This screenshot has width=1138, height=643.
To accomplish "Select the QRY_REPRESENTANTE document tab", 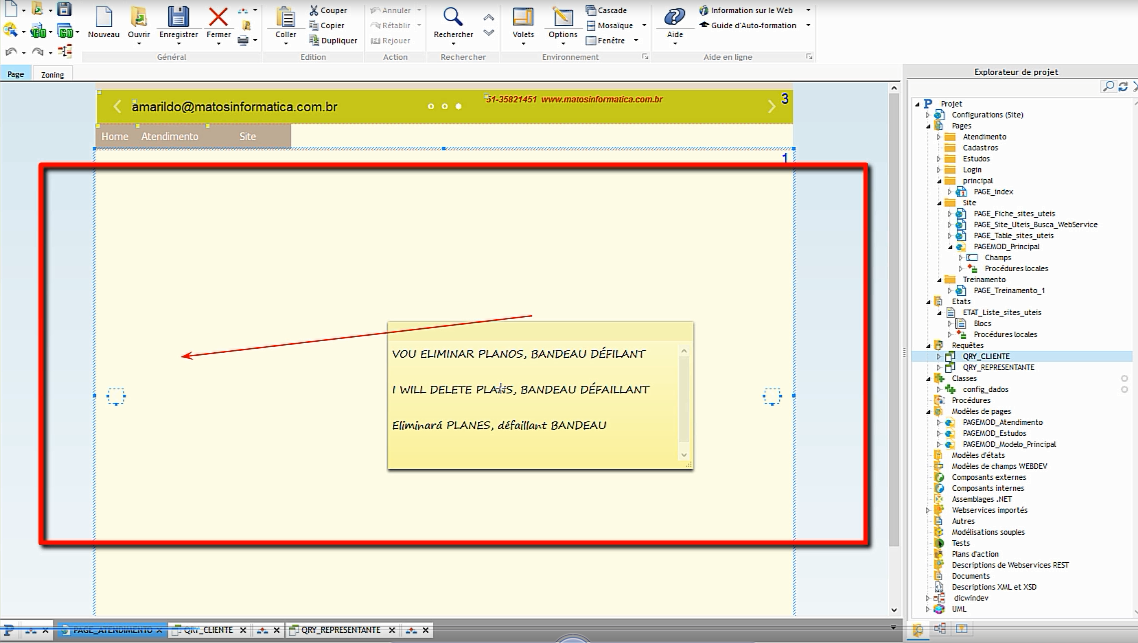I will pyautogui.click(x=341, y=630).
